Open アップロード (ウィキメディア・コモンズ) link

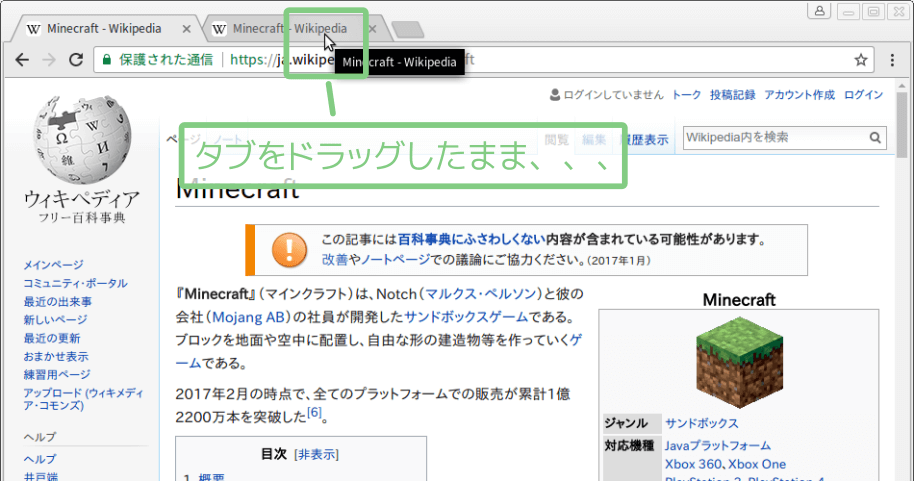coord(83,399)
